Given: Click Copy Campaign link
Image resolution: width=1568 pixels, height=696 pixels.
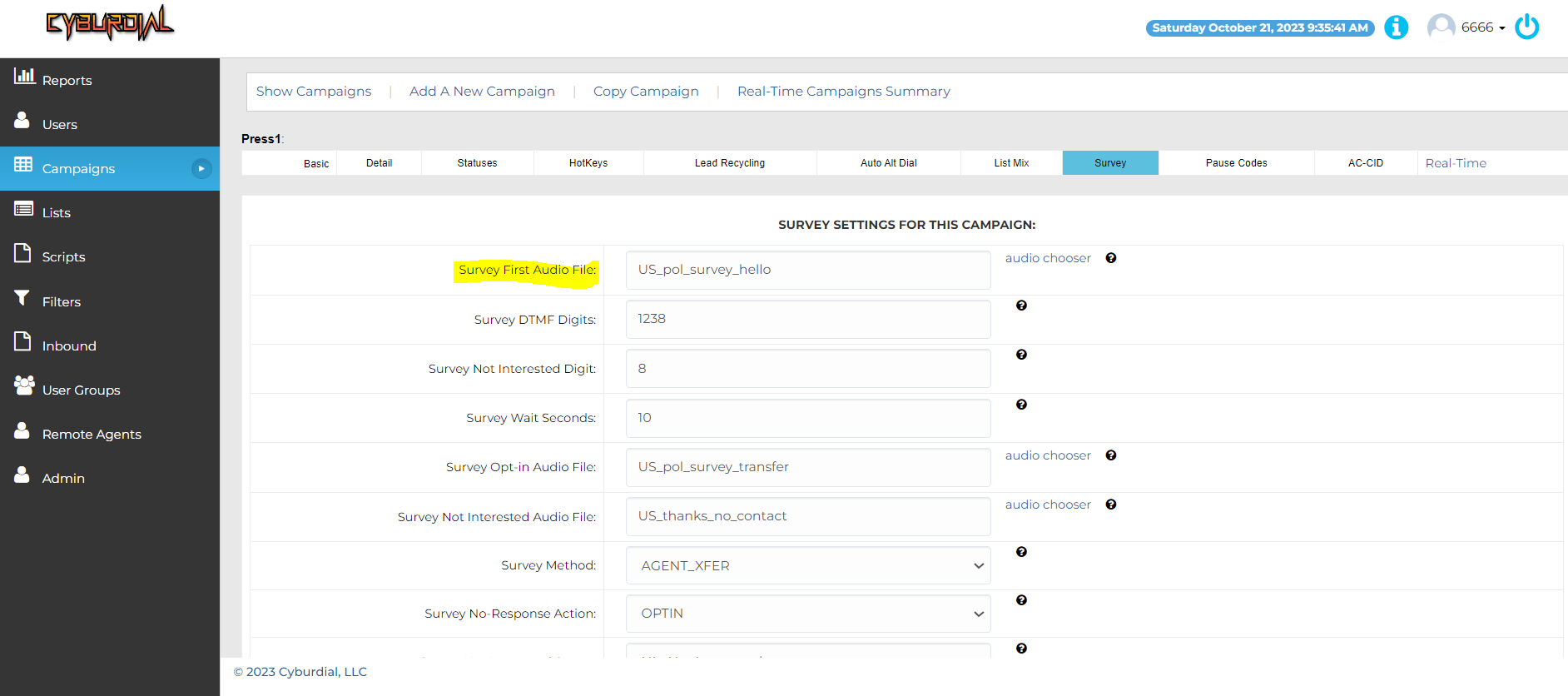Looking at the screenshot, I should pyautogui.click(x=646, y=92).
